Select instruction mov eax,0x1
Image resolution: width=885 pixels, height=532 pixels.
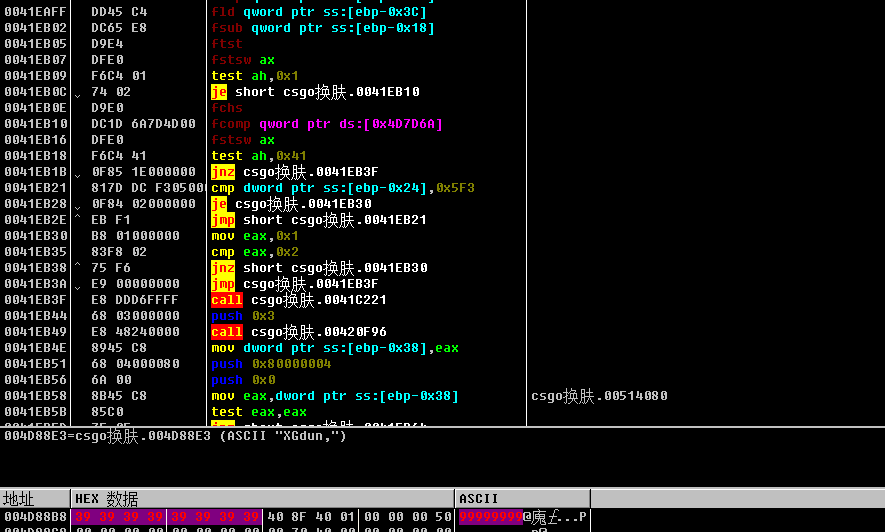[255, 236]
